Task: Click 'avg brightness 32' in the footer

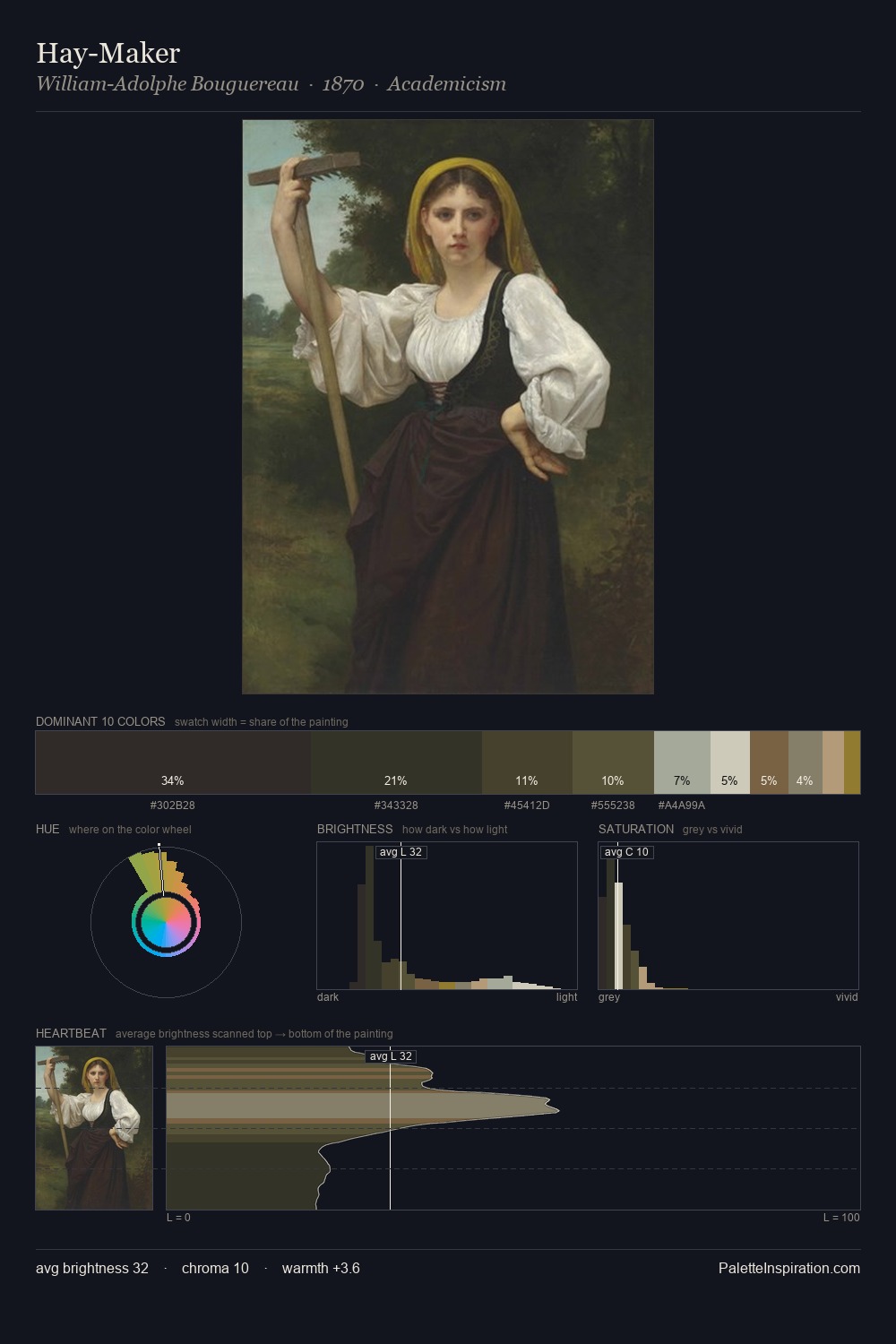Action: tap(92, 1268)
